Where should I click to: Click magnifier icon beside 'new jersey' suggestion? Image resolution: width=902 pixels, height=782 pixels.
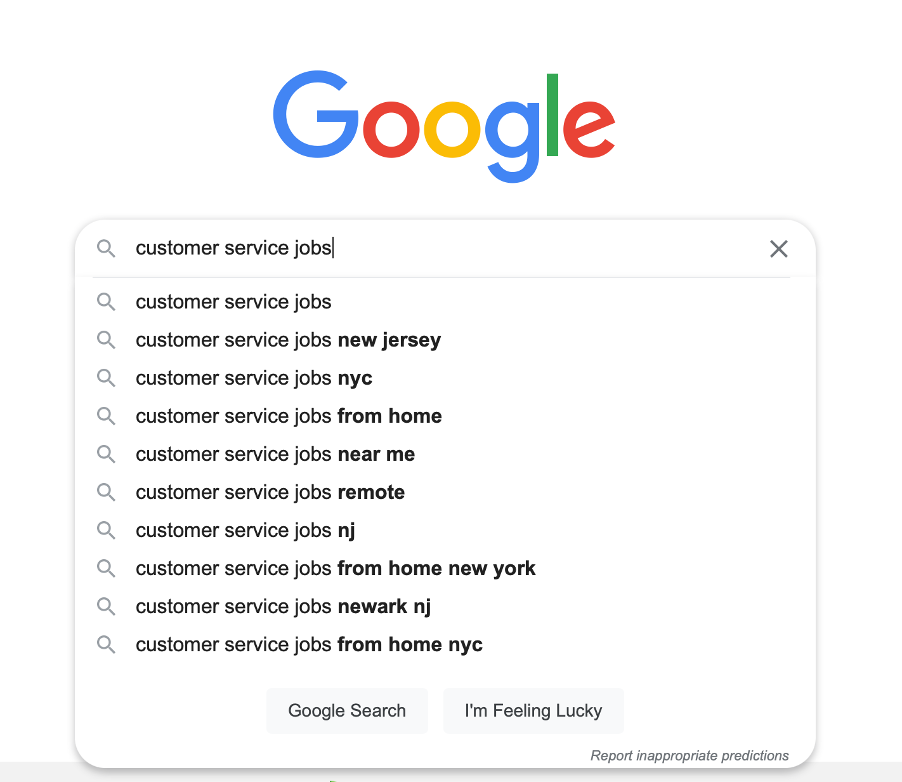tap(105, 340)
